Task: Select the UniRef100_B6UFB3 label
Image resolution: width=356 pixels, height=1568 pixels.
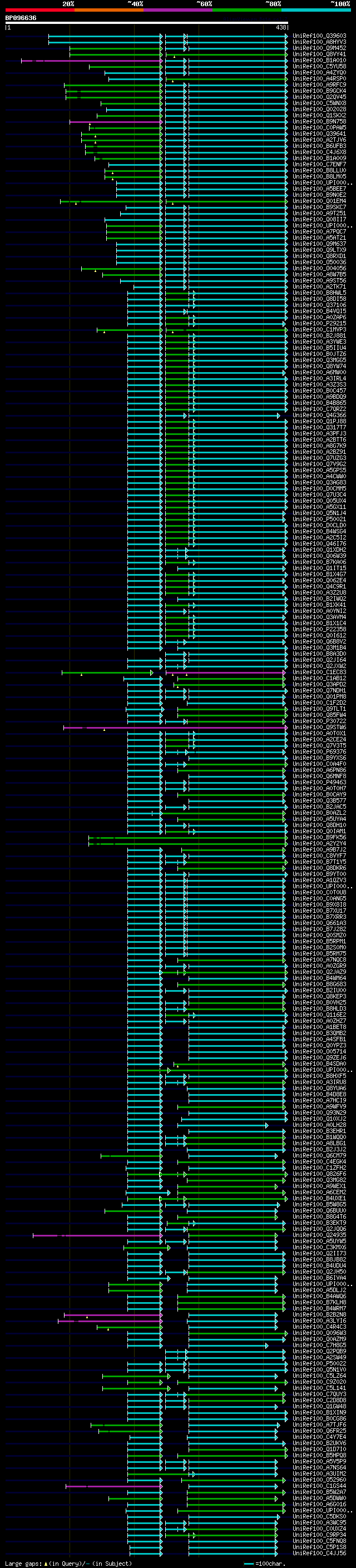Action: (319, 146)
